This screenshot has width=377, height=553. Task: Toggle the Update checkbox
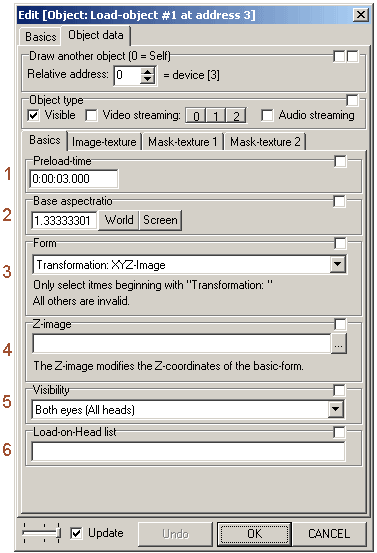(76, 533)
